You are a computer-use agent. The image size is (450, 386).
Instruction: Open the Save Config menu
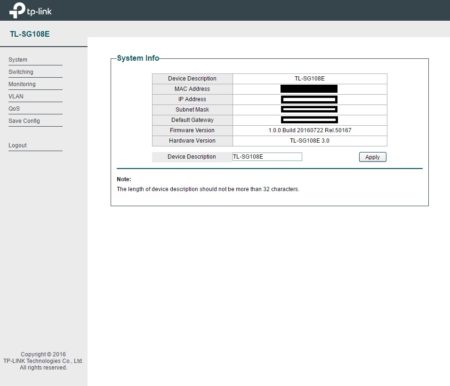click(24, 121)
